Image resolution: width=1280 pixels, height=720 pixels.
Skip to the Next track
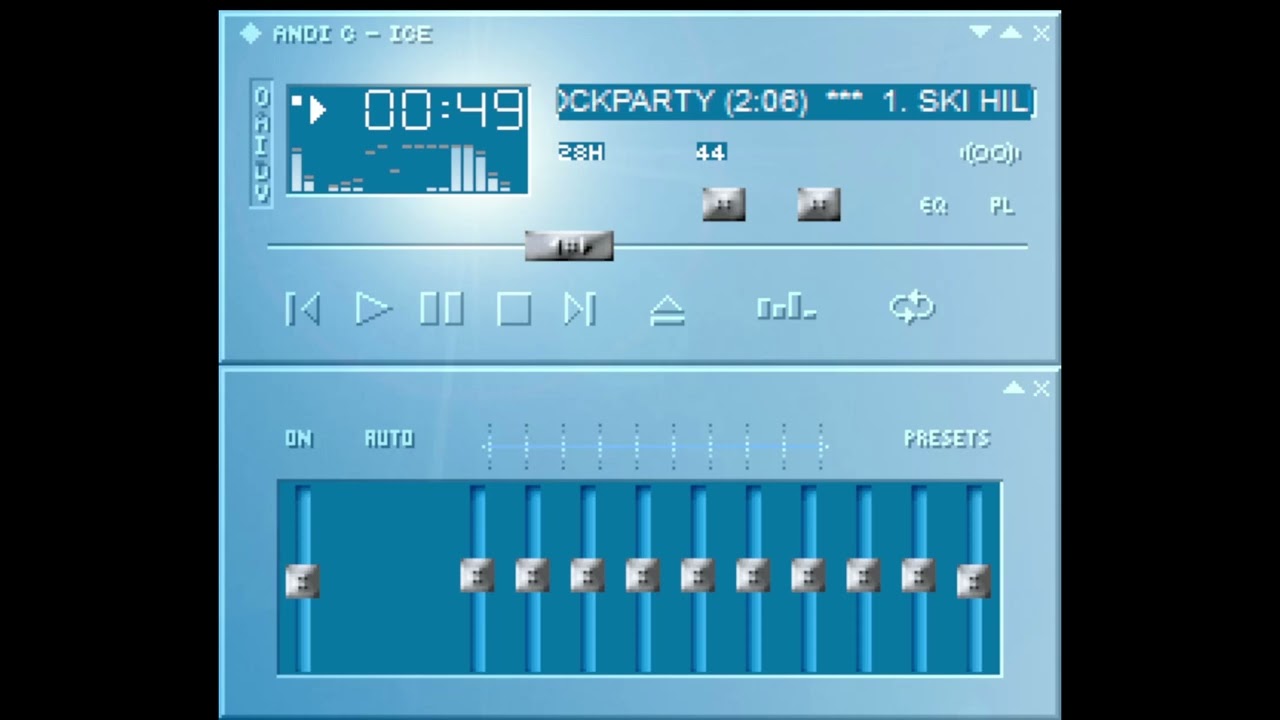click(x=580, y=309)
